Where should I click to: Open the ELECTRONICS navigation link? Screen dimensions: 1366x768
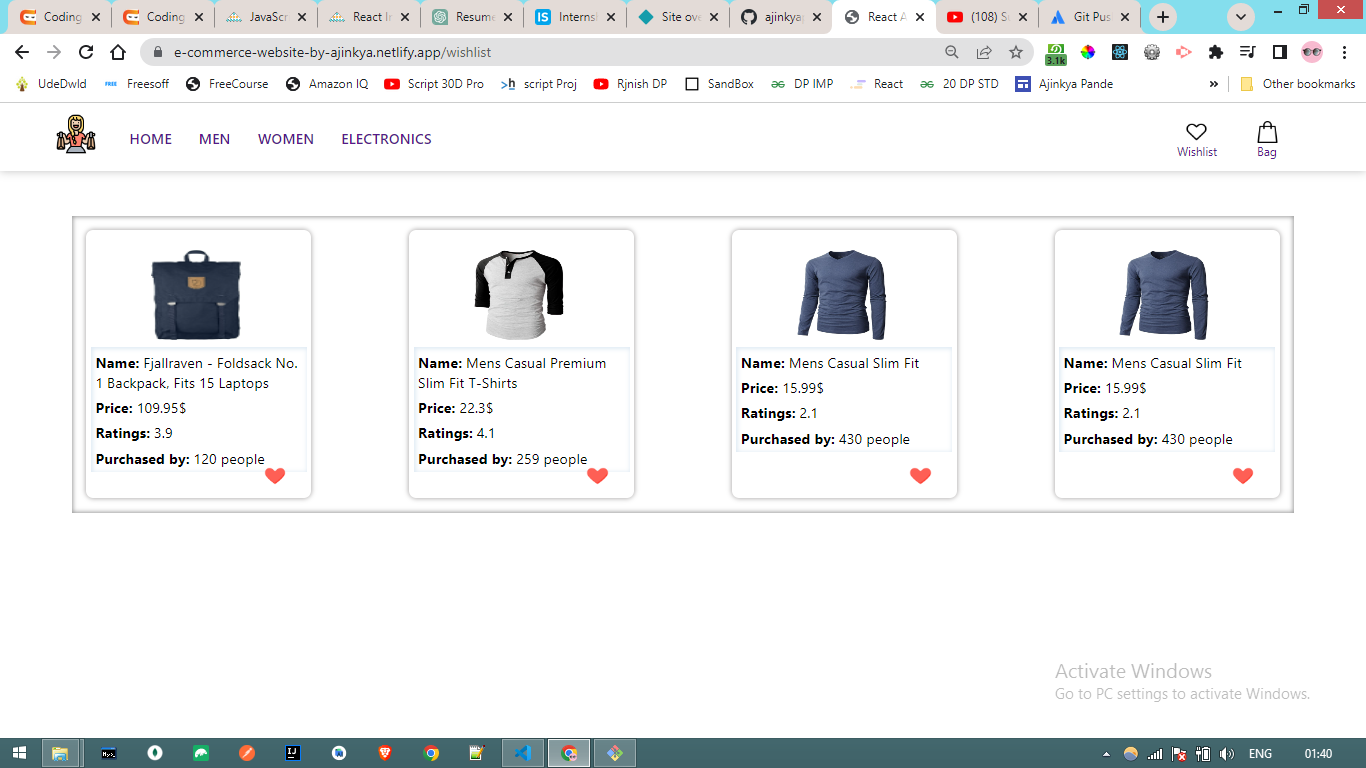pos(386,139)
